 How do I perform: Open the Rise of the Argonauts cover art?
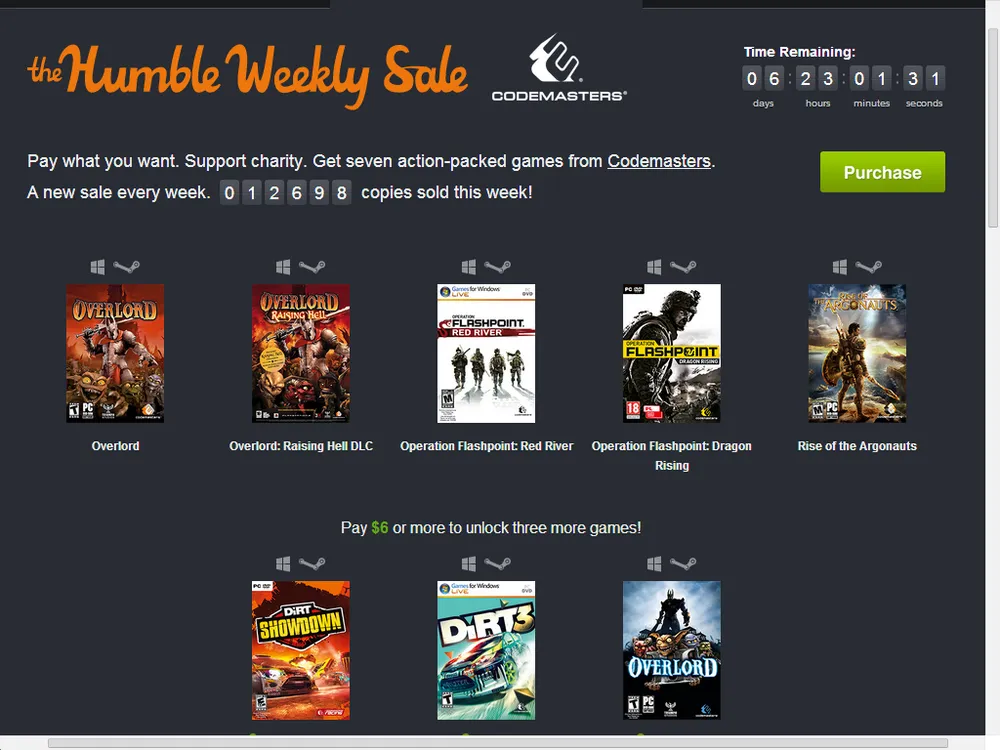(857, 353)
